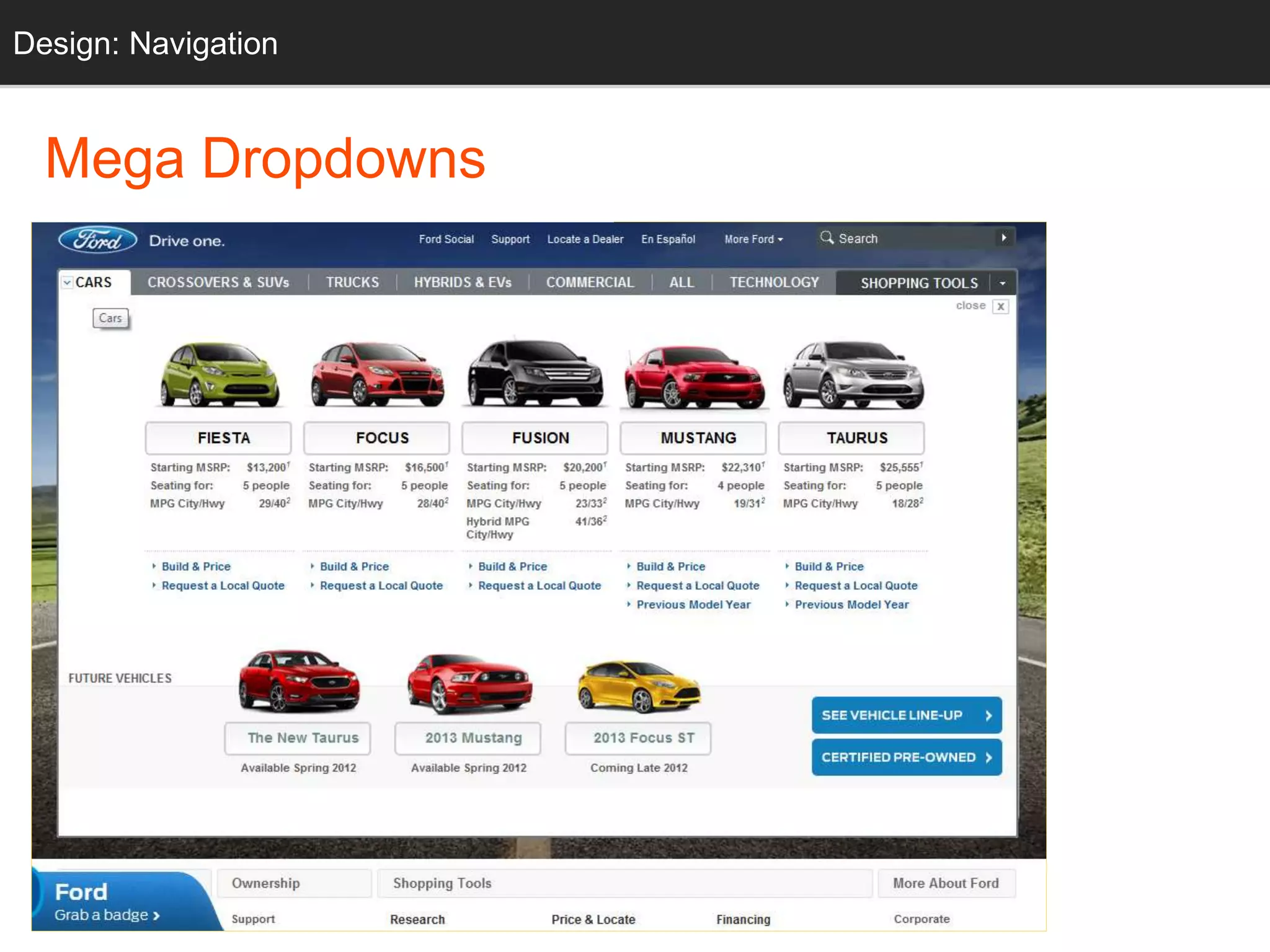1270x952 pixels.
Task: Open the Crossovers & SUVs tab
Action: coord(218,283)
